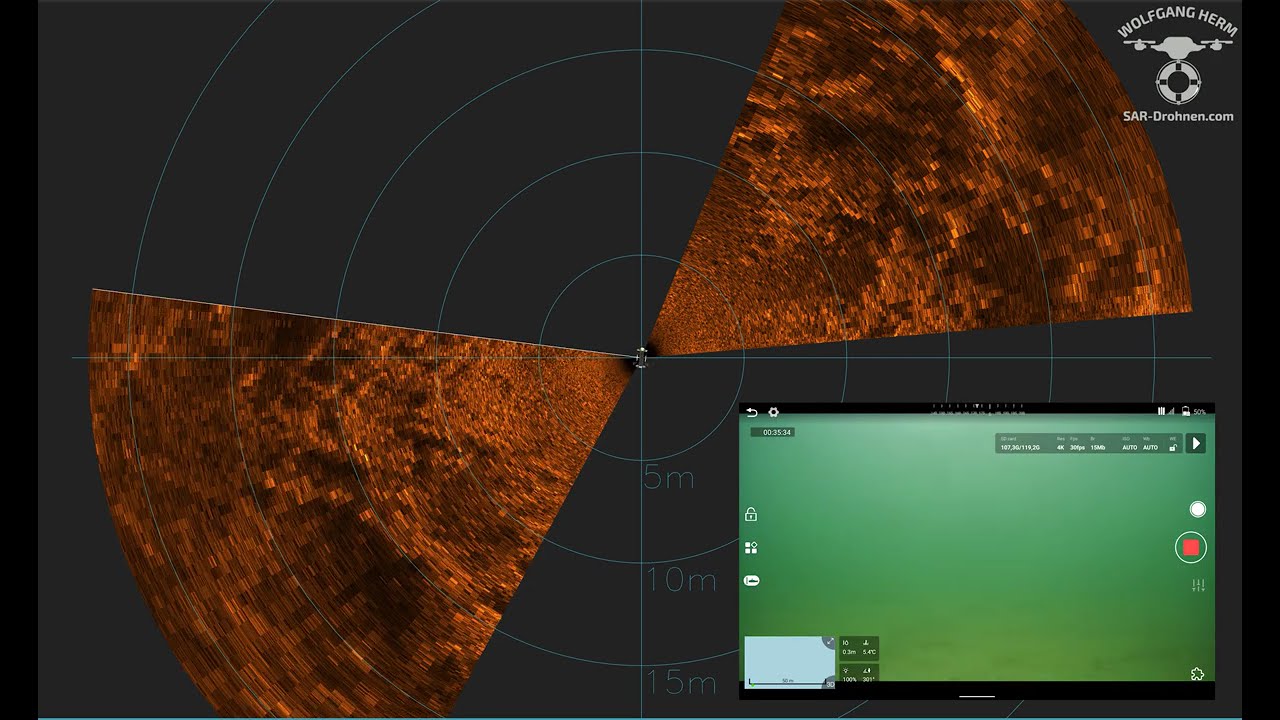Tap the back arrow in the camera app

tap(752, 412)
